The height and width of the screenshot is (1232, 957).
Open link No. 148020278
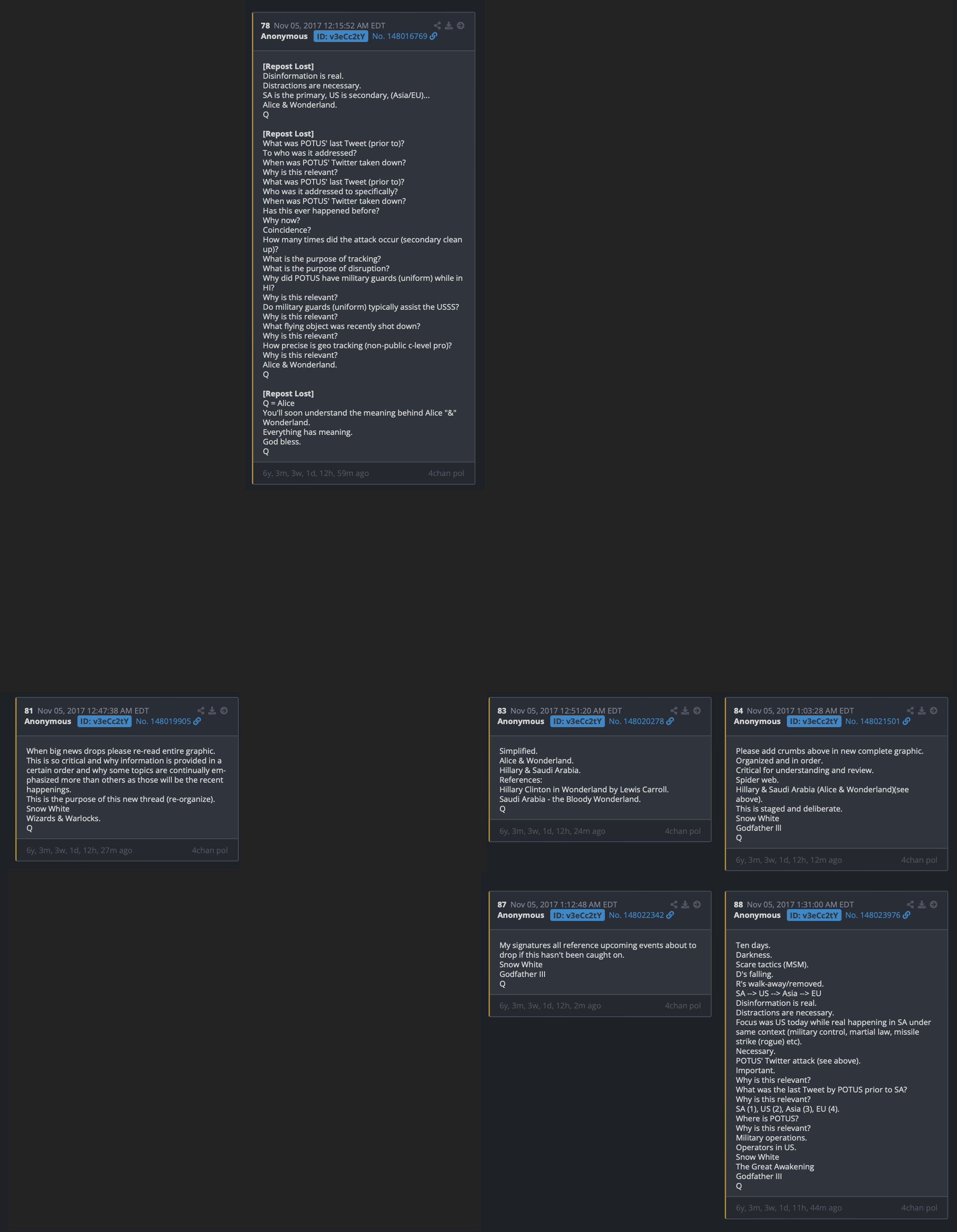point(637,721)
